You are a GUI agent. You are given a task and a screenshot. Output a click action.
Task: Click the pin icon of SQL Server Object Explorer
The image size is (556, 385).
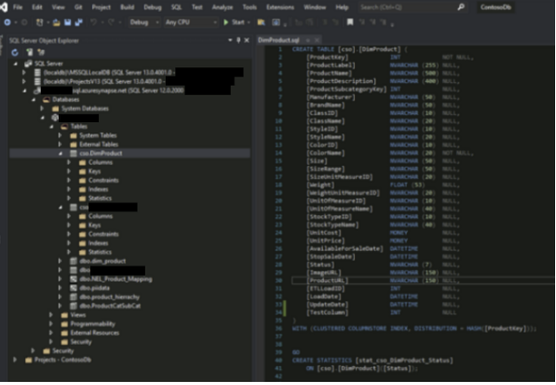tap(239, 40)
